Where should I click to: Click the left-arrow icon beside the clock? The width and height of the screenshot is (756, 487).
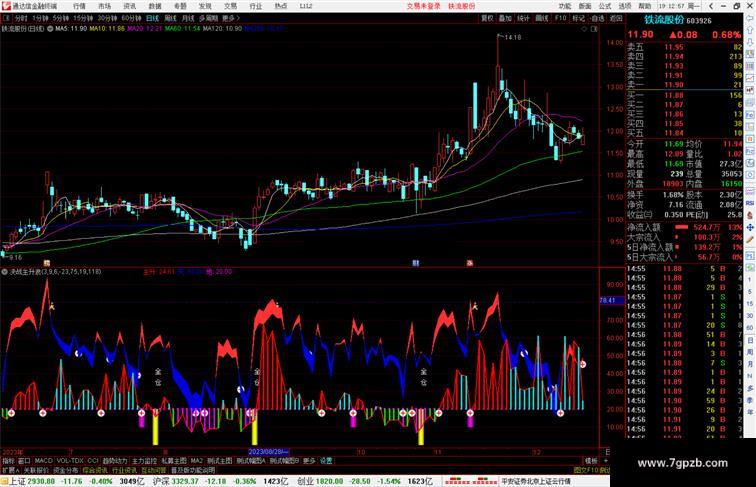(711, 6)
